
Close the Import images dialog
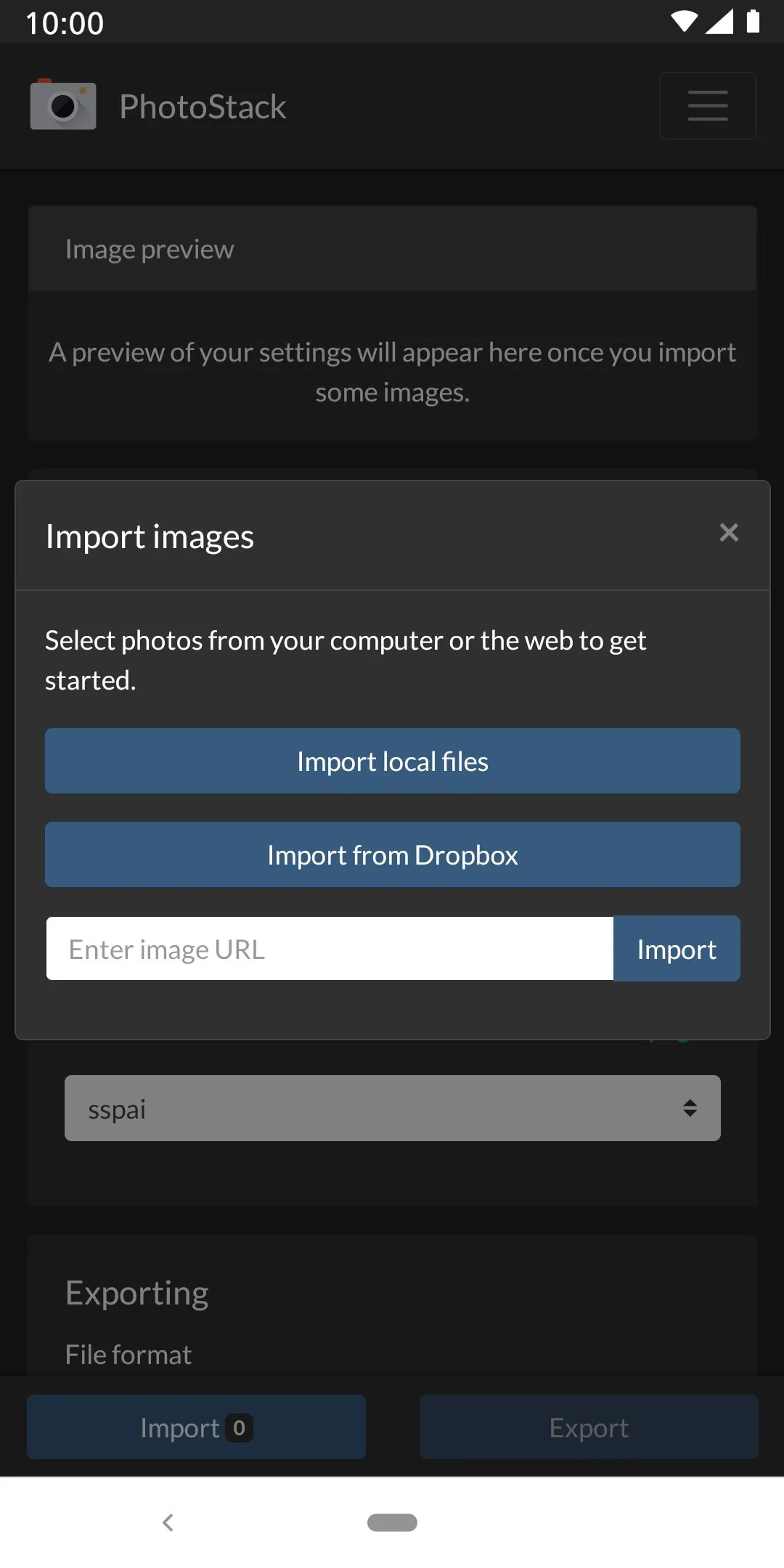728,533
